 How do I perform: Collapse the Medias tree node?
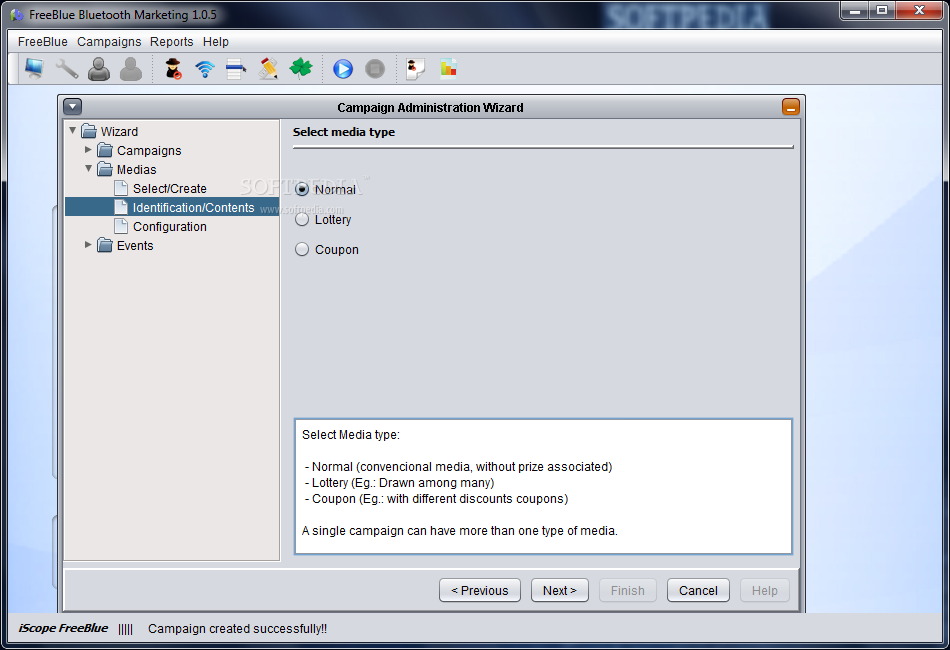[88, 168]
